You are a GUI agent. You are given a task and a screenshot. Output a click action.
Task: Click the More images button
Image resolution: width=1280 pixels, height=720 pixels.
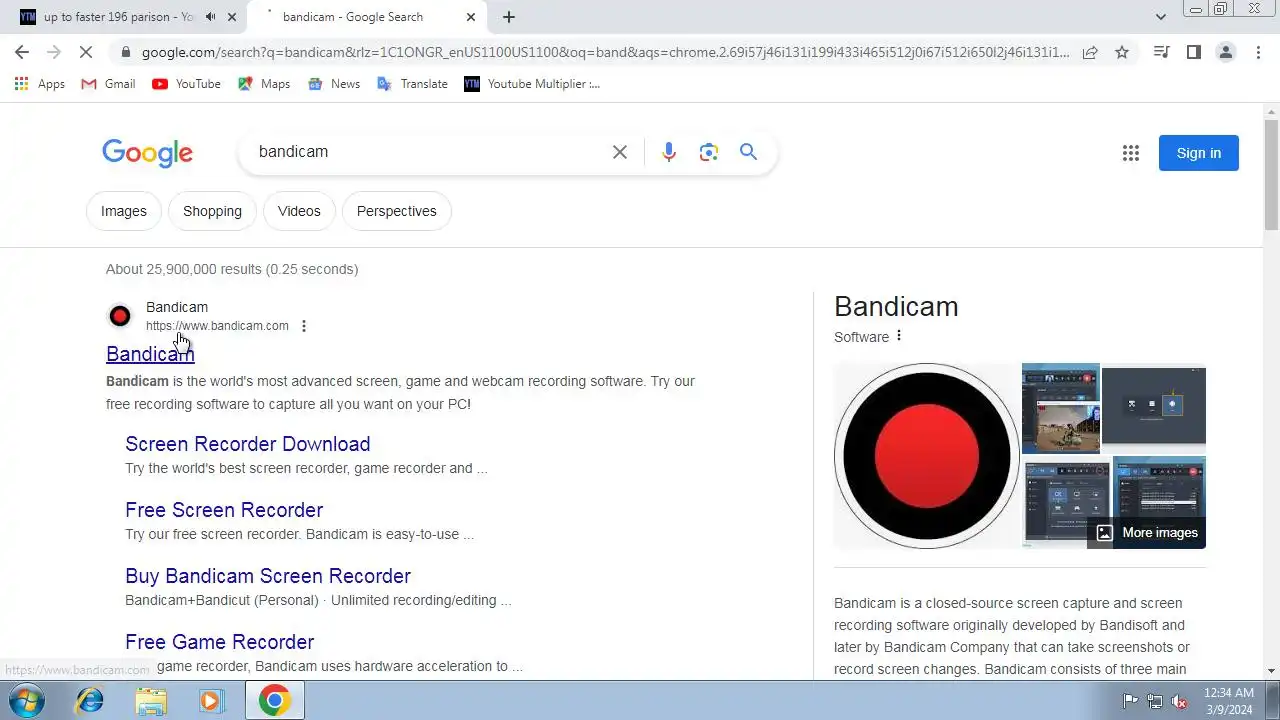pyautogui.click(x=1147, y=533)
